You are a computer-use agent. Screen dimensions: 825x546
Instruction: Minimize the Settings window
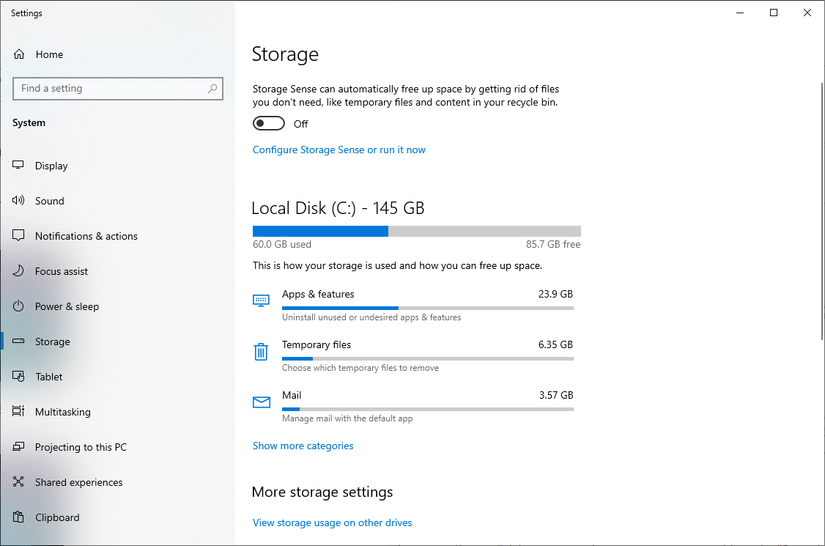pyautogui.click(x=740, y=13)
